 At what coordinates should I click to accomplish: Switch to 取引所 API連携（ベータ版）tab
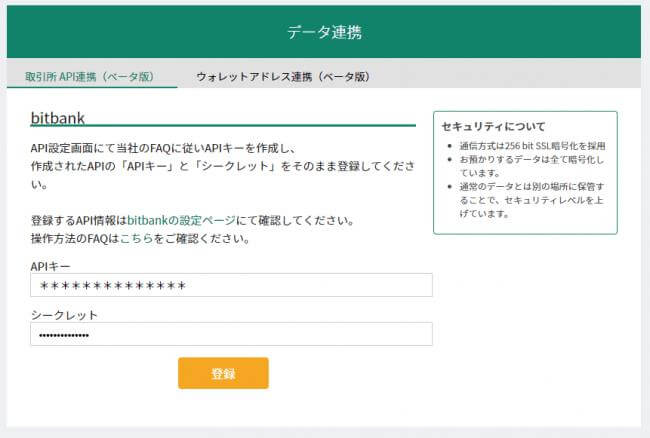click(90, 77)
